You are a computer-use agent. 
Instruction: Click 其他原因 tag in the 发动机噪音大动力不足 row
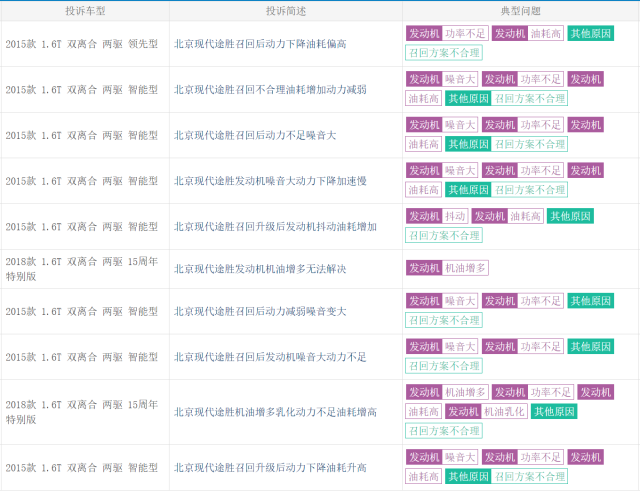pos(591,347)
